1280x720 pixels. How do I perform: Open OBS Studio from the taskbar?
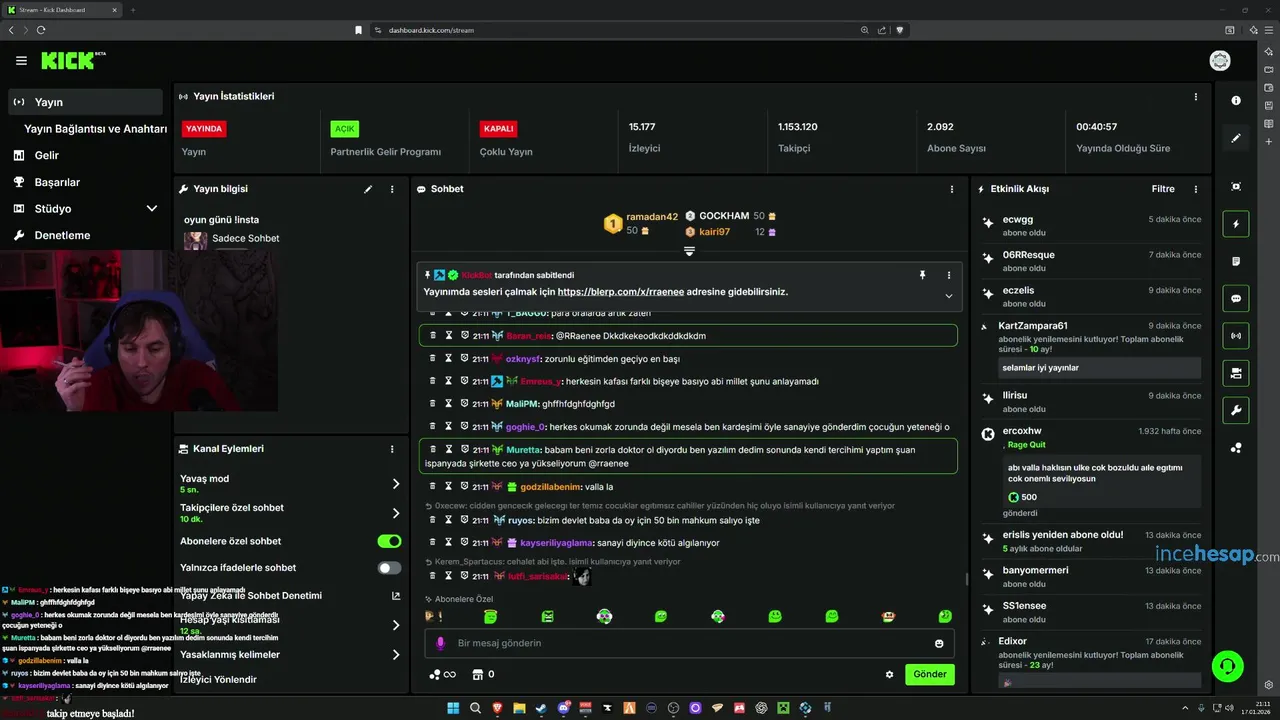coord(673,708)
